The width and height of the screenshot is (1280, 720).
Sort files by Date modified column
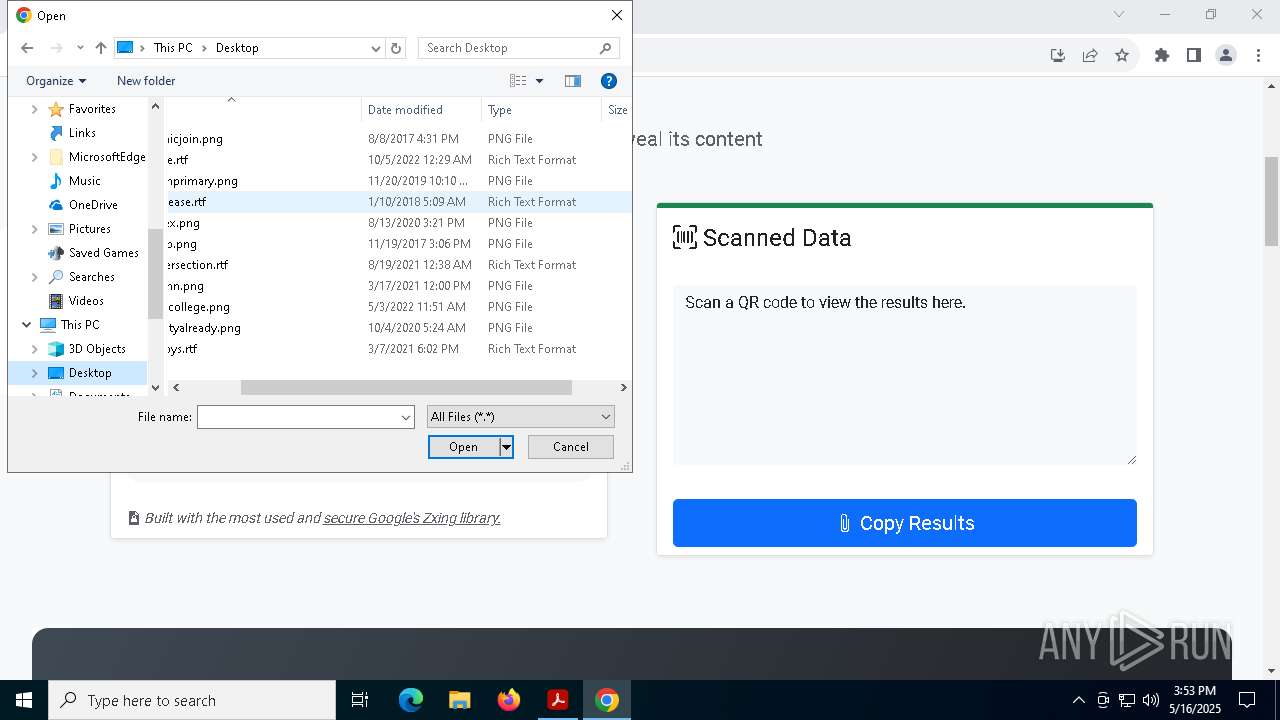[421, 110]
